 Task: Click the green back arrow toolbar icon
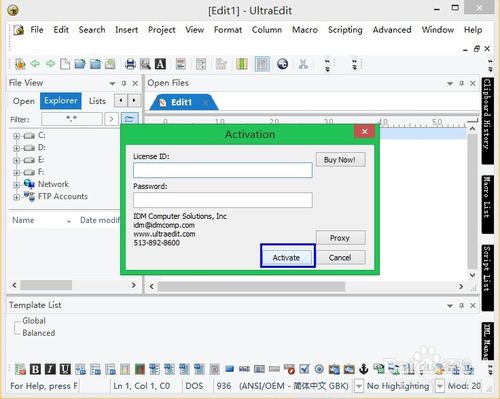pyautogui.click(x=35, y=64)
